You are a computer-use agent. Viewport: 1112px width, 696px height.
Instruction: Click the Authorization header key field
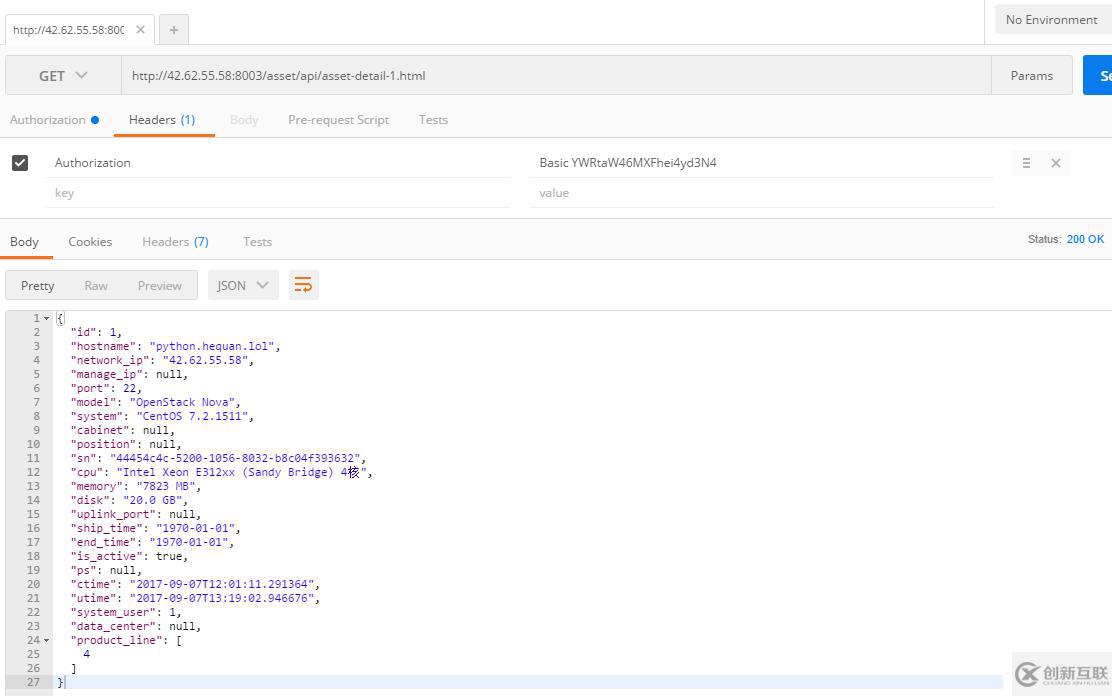pyautogui.click(x=277, y=163)
